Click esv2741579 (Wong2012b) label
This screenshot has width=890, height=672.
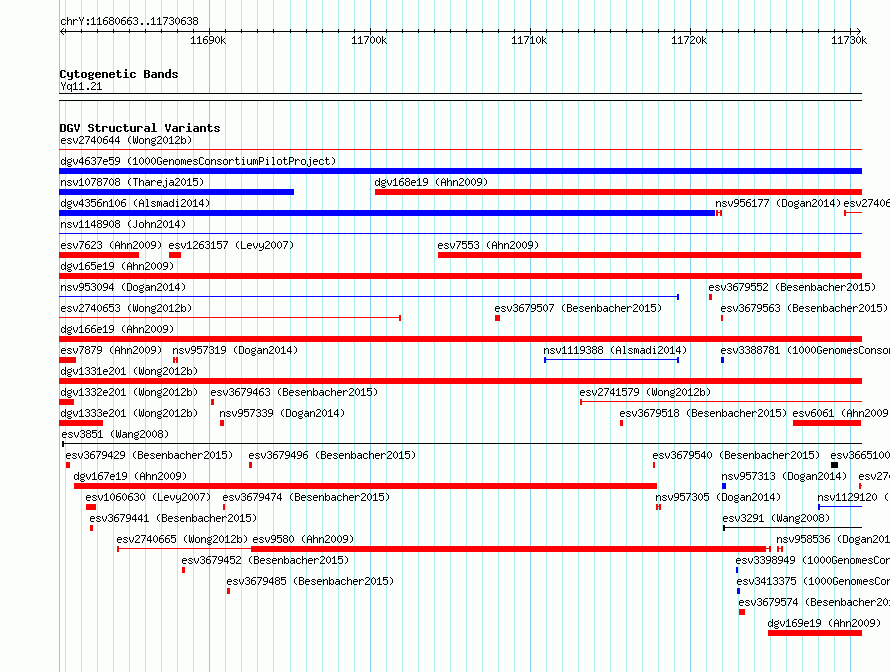(x=645, y=392)
